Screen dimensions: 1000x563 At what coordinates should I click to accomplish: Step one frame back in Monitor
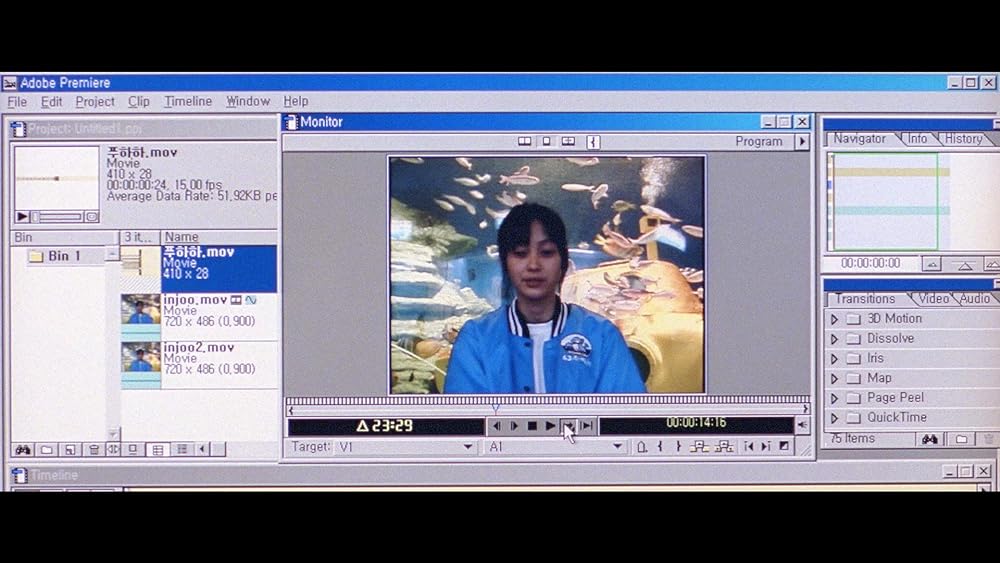[496, 426]
